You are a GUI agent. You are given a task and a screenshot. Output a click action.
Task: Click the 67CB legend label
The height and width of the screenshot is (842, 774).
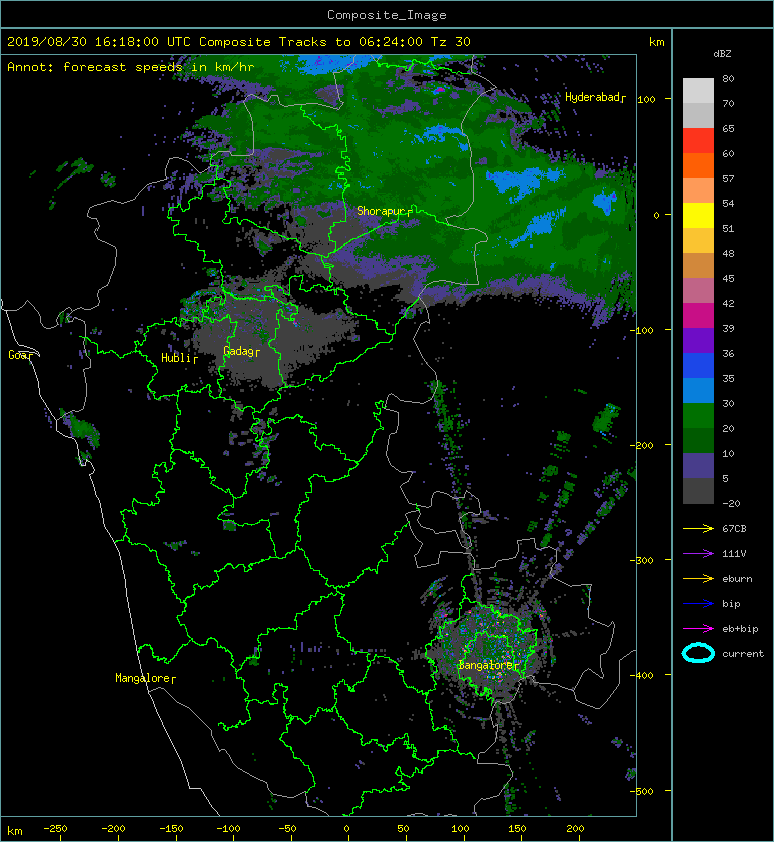click(x=734, y=528)
